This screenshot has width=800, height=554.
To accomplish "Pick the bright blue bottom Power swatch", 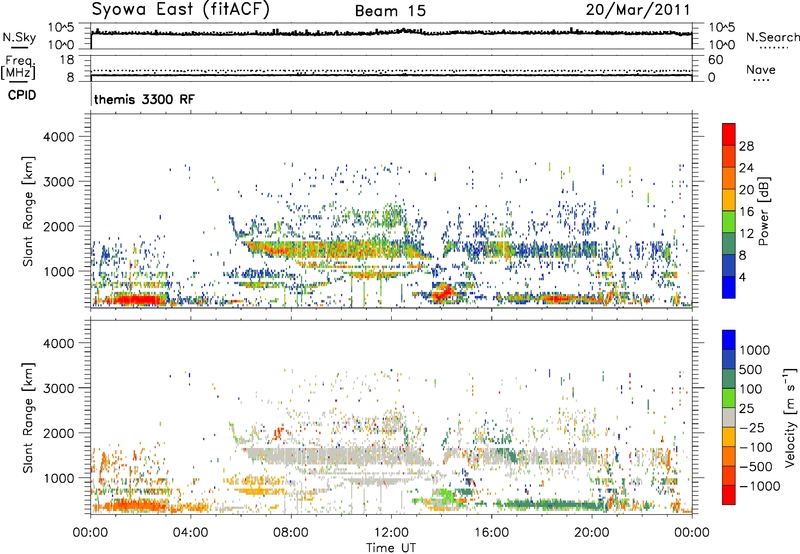I will tap(729, 287).
